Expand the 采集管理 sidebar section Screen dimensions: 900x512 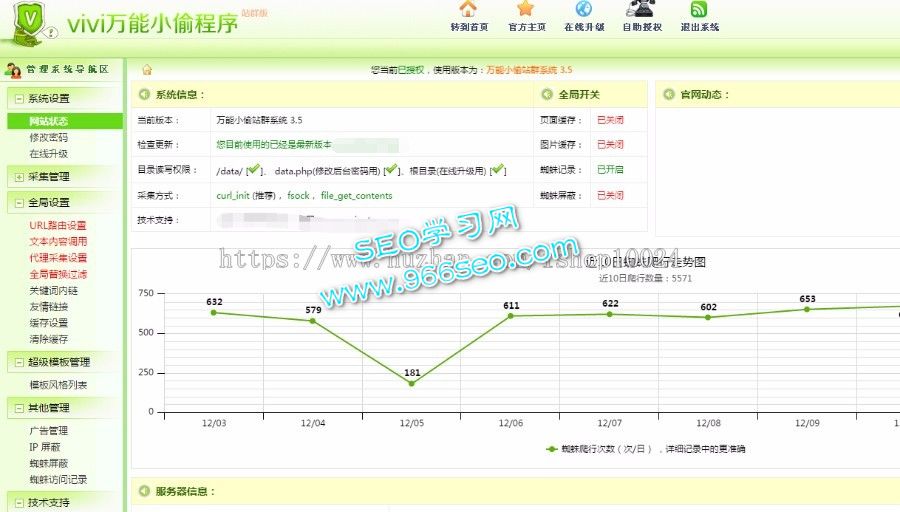tap(19, 177)
